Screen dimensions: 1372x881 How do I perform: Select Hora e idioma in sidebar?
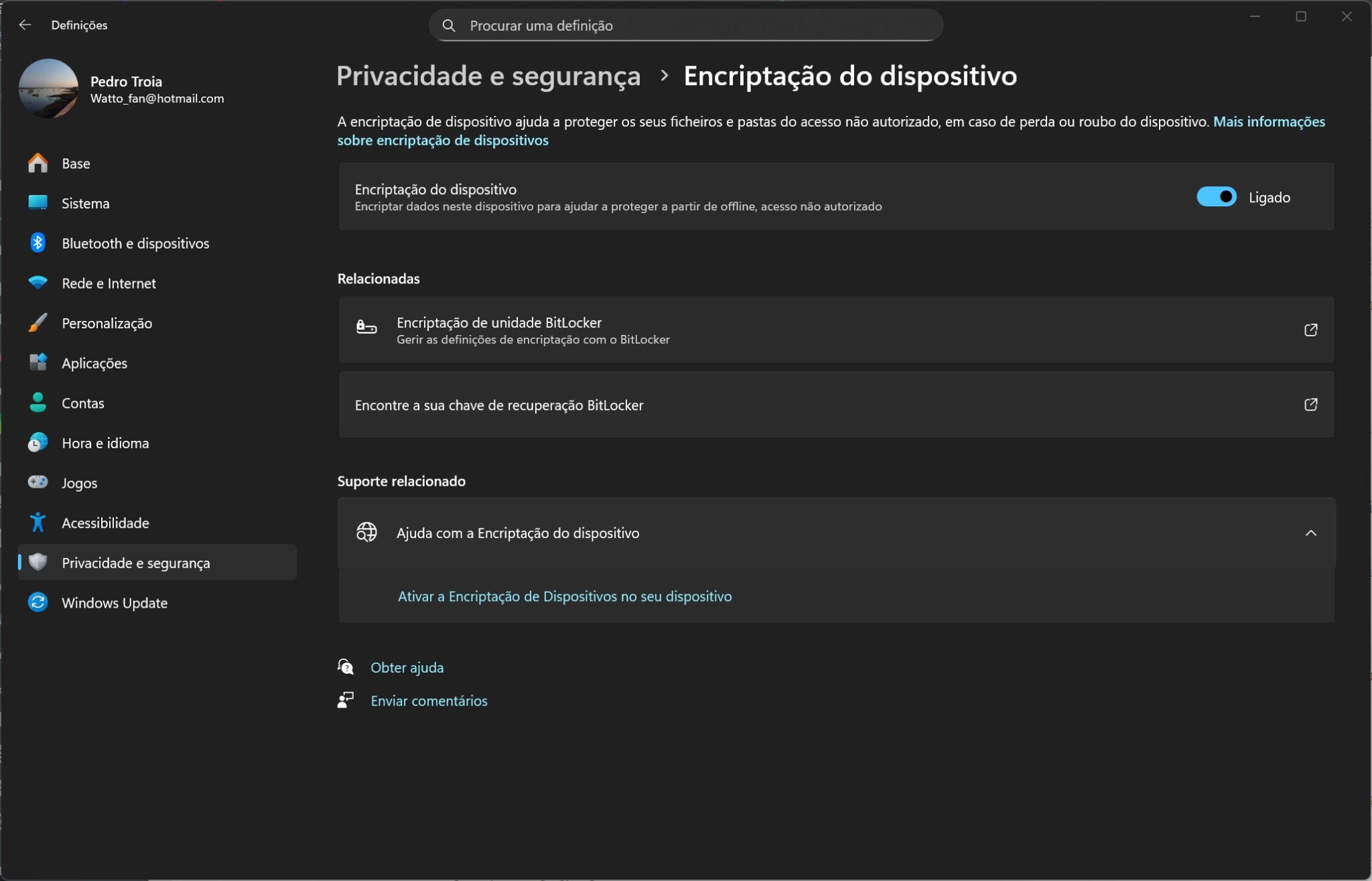(x=105, y=443)
